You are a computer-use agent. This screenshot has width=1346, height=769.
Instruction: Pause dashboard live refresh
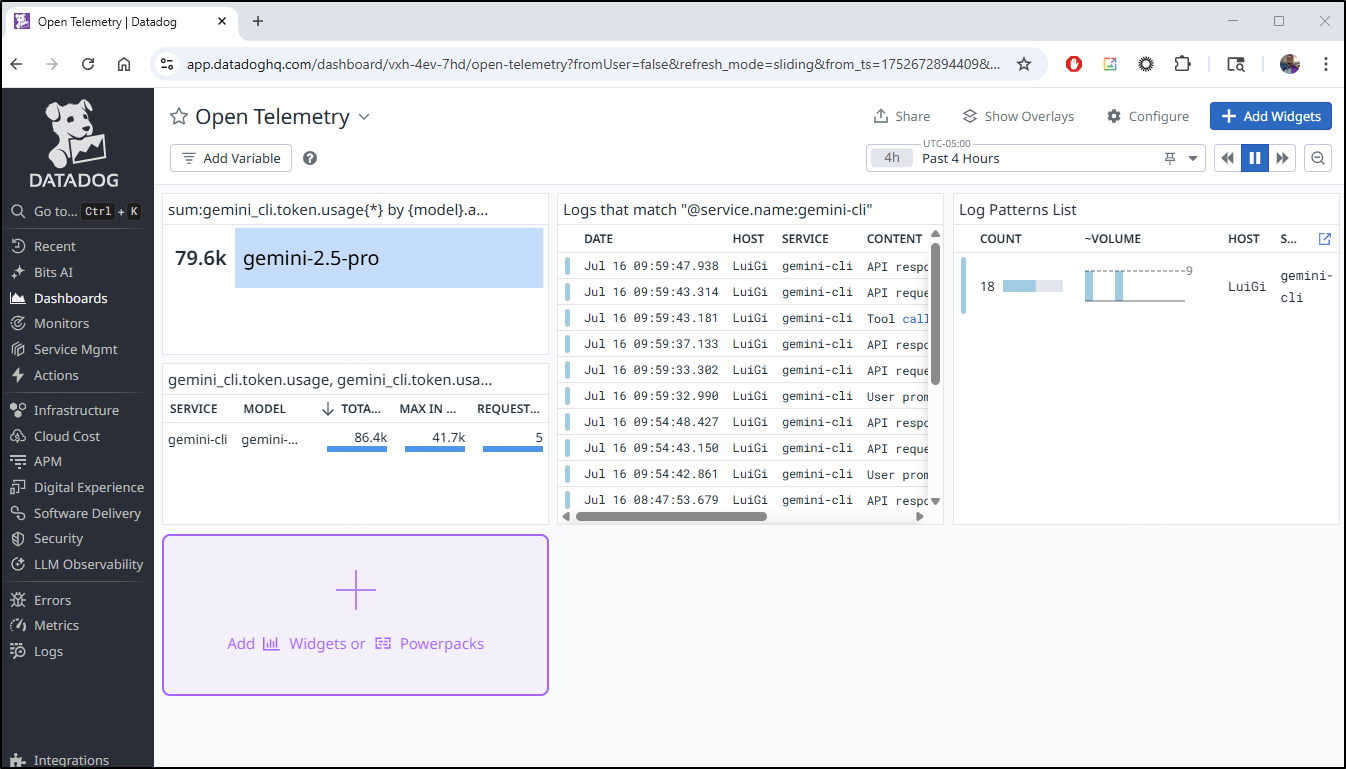[x=1255, y=158]
